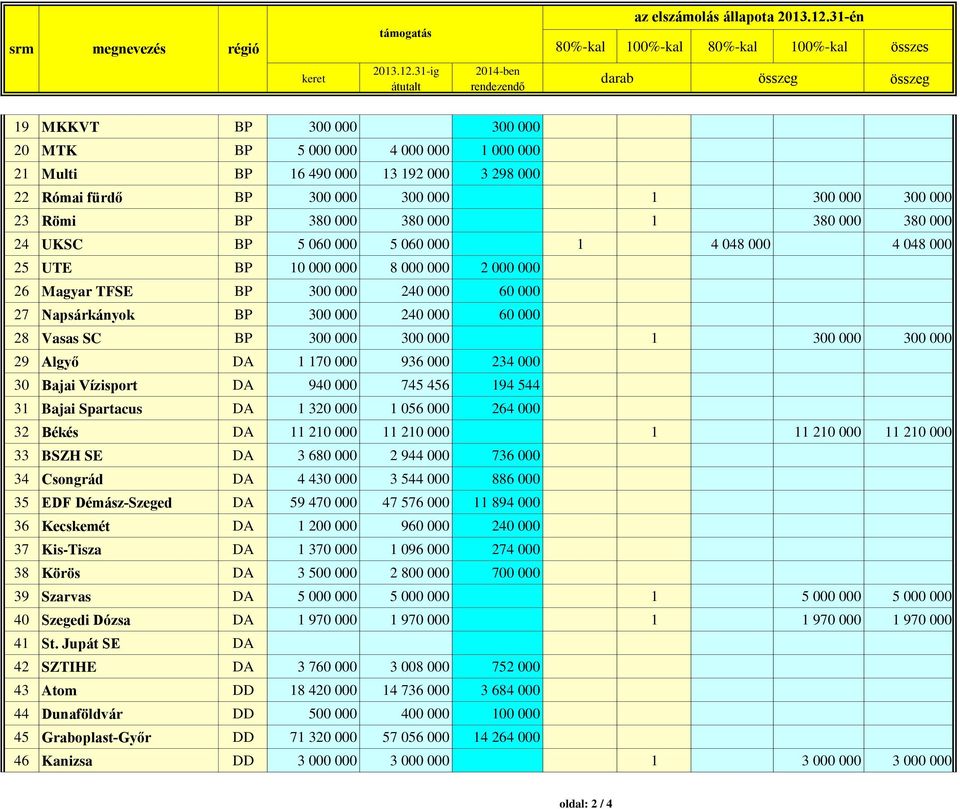
Task: Select 'St. Jupát SE' cell
Action: pos(129,643)
